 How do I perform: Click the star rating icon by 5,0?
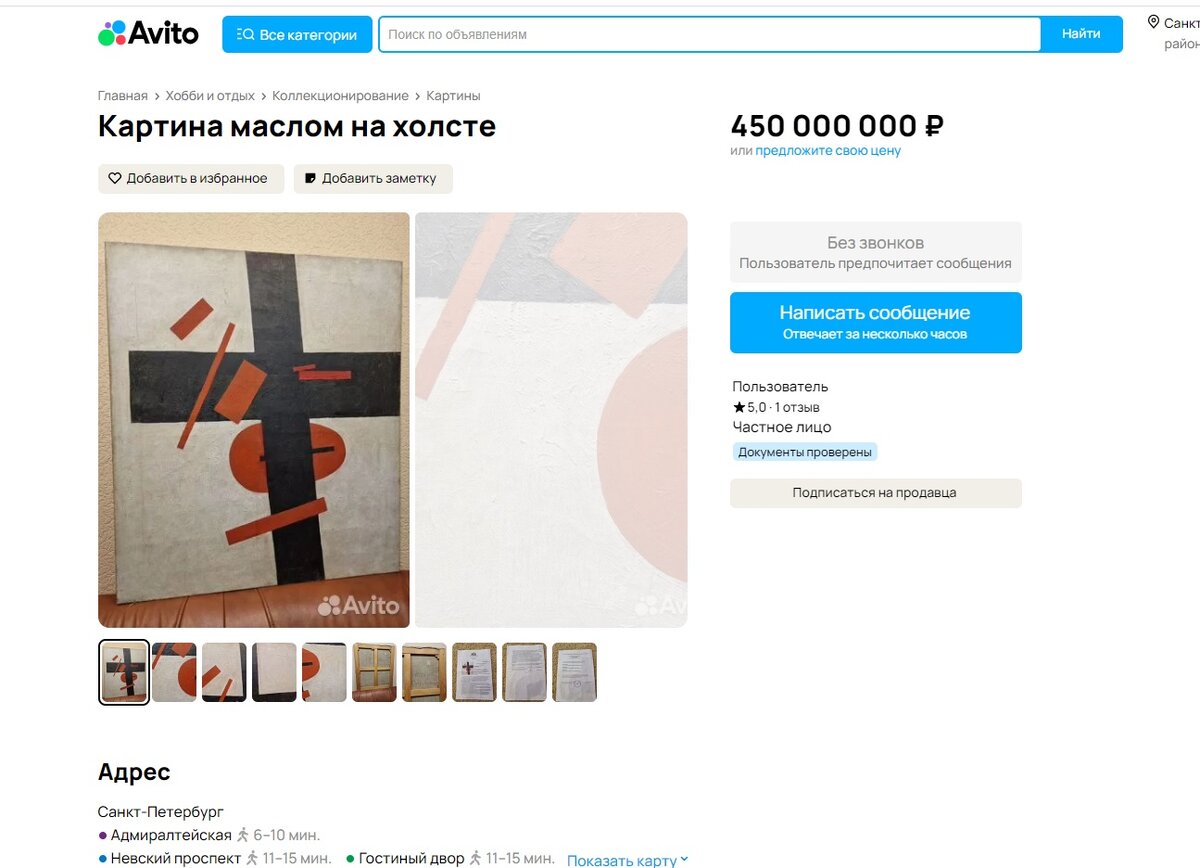click(x=739, y=407)
